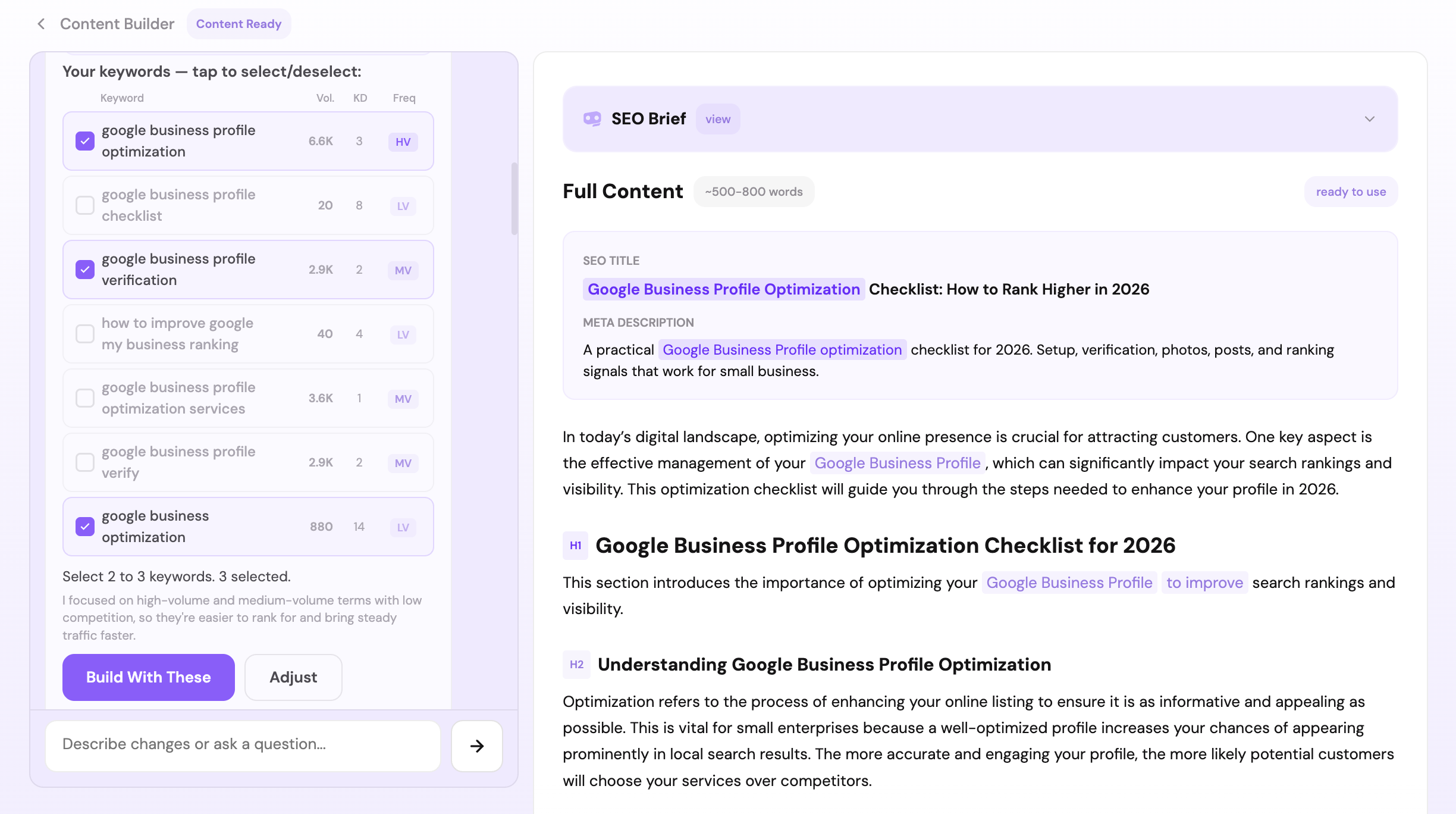
Task: Click the Freq column header
Action: coord(404,98)
